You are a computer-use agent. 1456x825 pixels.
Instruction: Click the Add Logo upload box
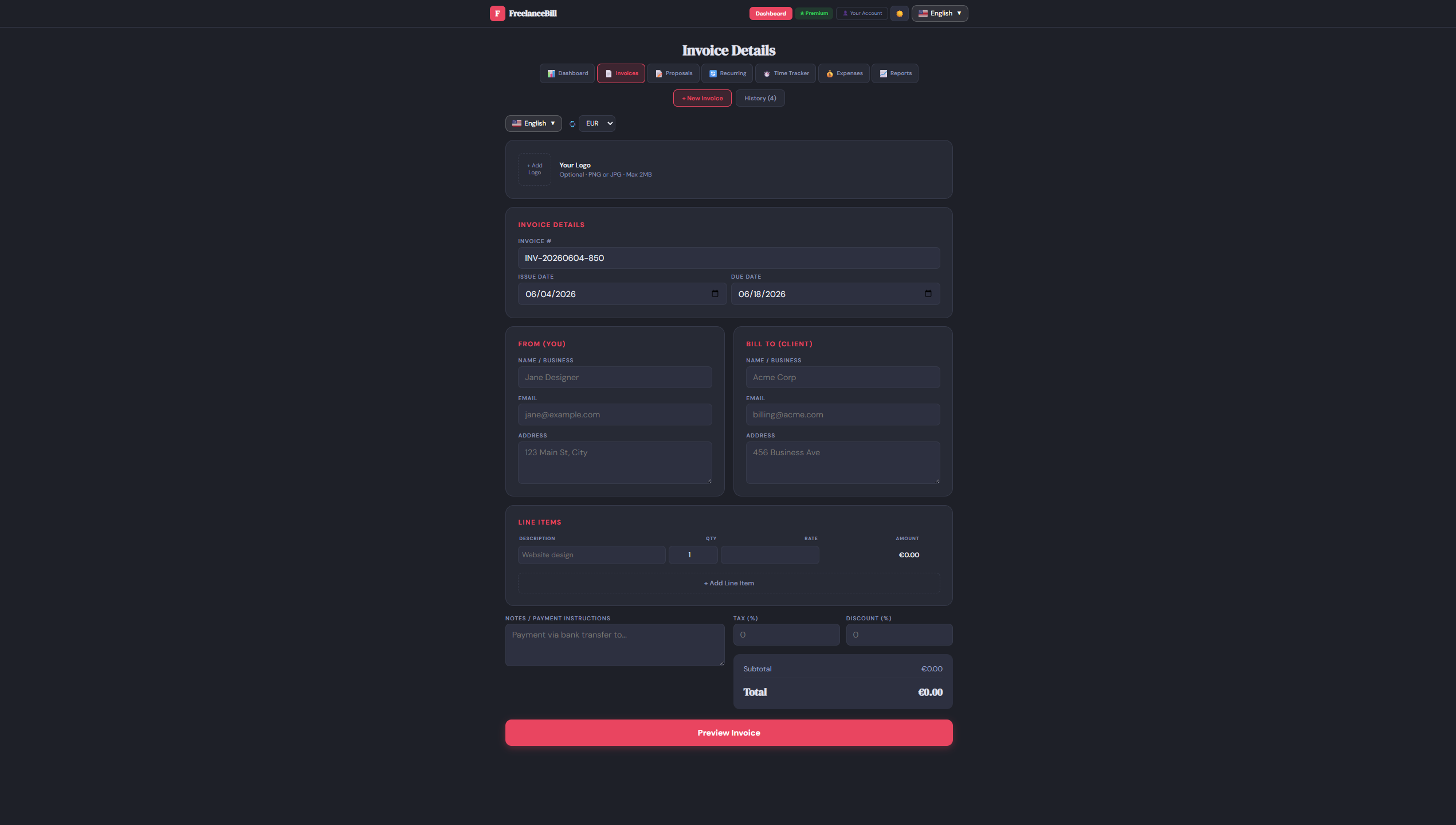tap(534, 169)
